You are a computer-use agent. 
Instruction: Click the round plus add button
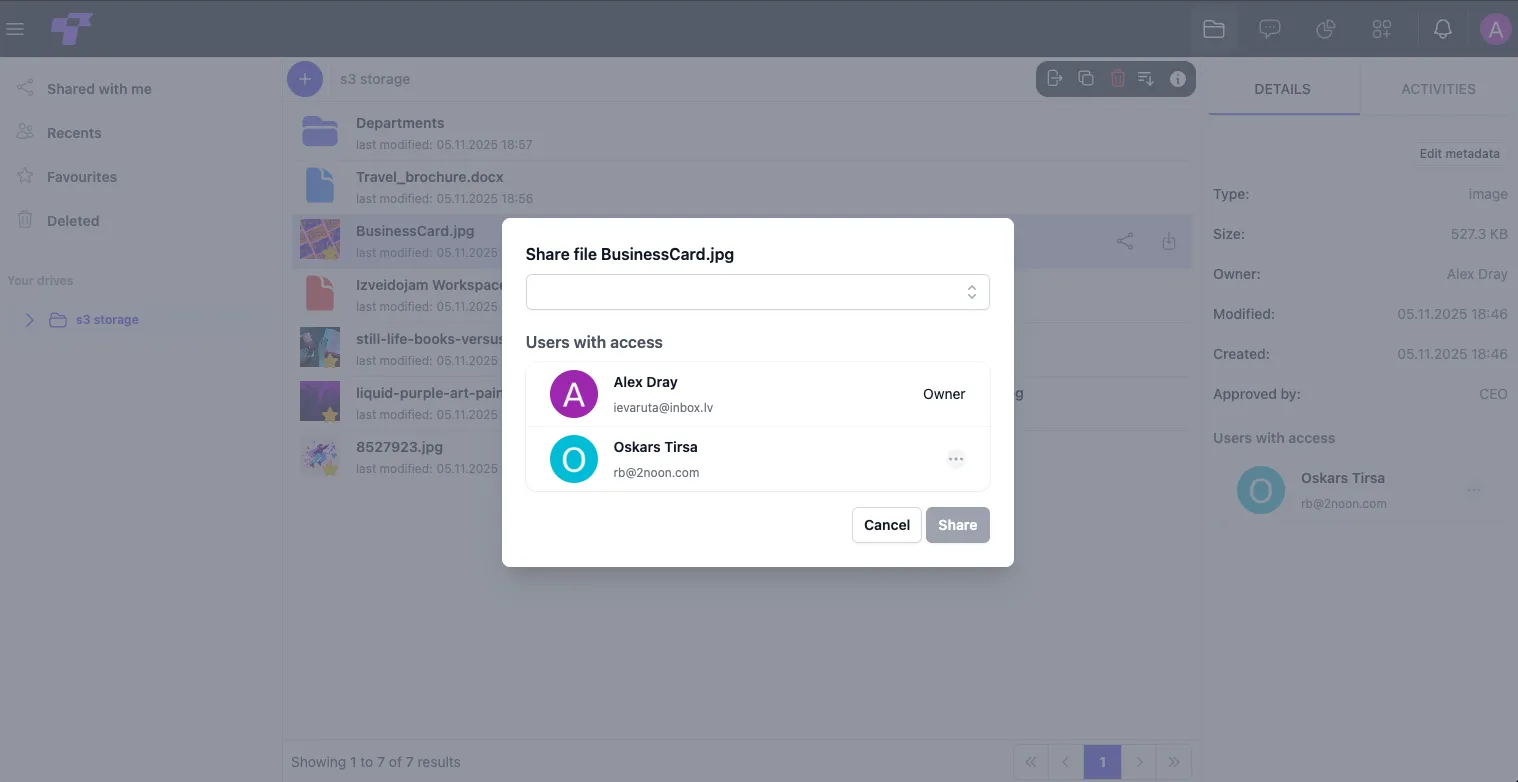[305, 79]
